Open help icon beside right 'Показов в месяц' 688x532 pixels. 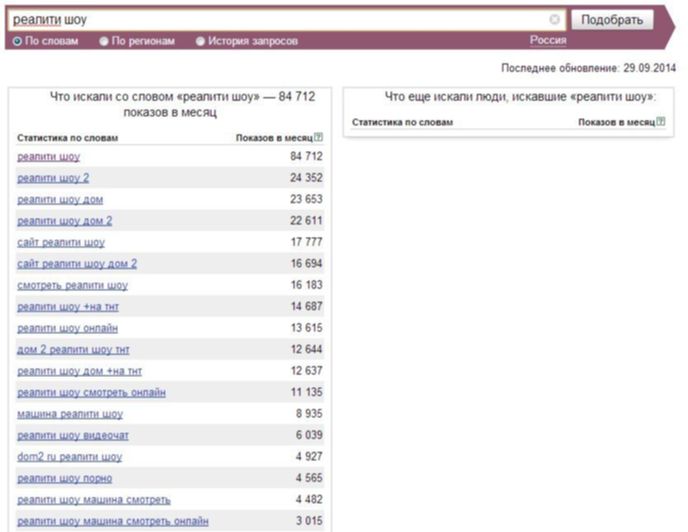click(661, 122)
